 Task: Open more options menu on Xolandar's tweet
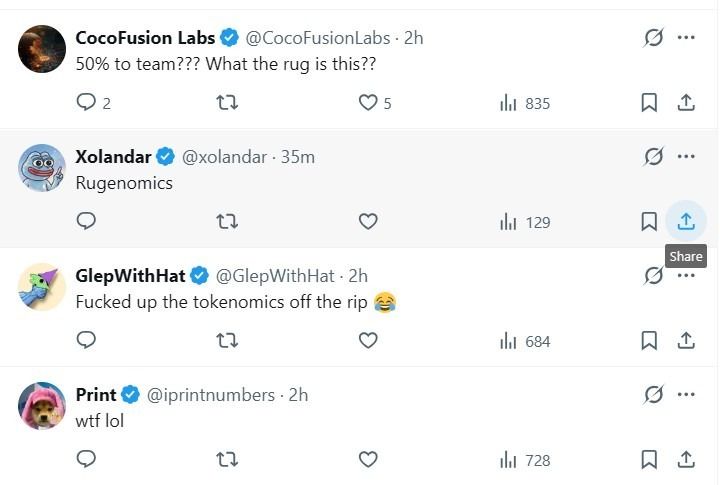(x=686, y=157)
